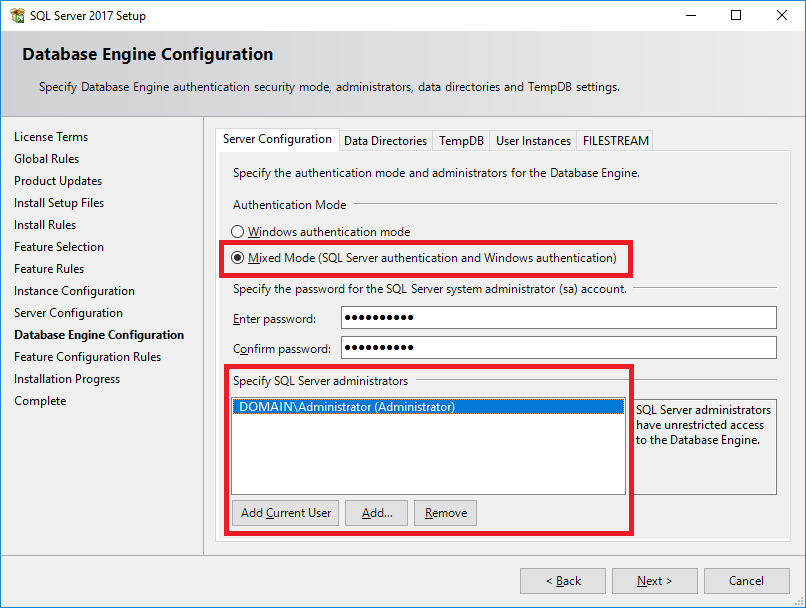Select Windows authentication mode radio button
Screen dimensions: 806x608
coord(237,232)
